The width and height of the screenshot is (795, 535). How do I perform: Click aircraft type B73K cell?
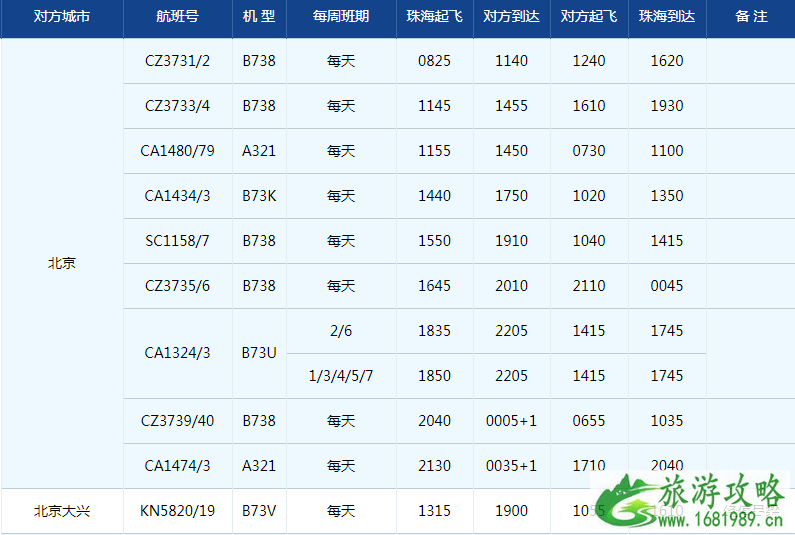point(259,196)
